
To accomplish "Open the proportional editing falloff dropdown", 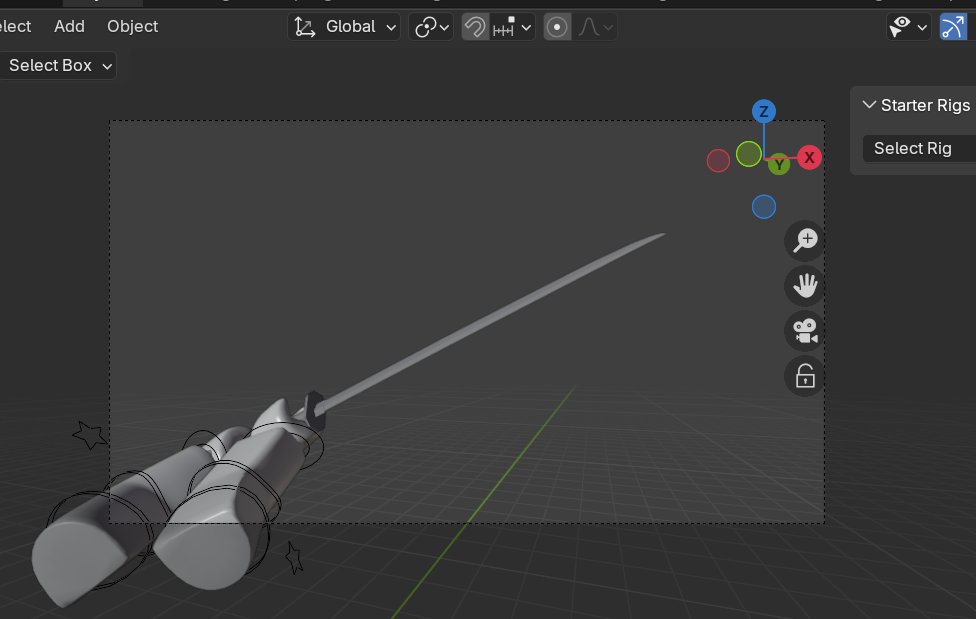I will point(595,27).
